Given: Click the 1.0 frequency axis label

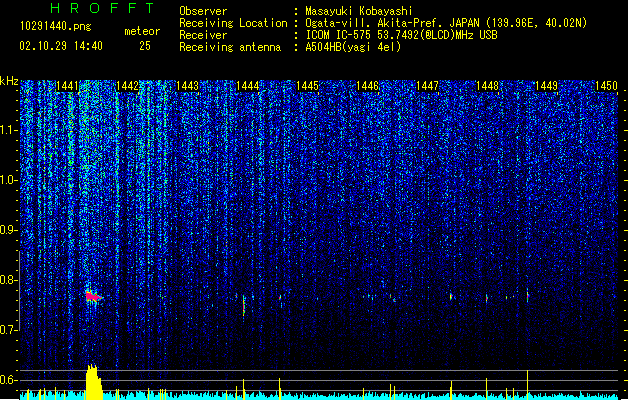Looking at the screenshot, I should (8, 180).
